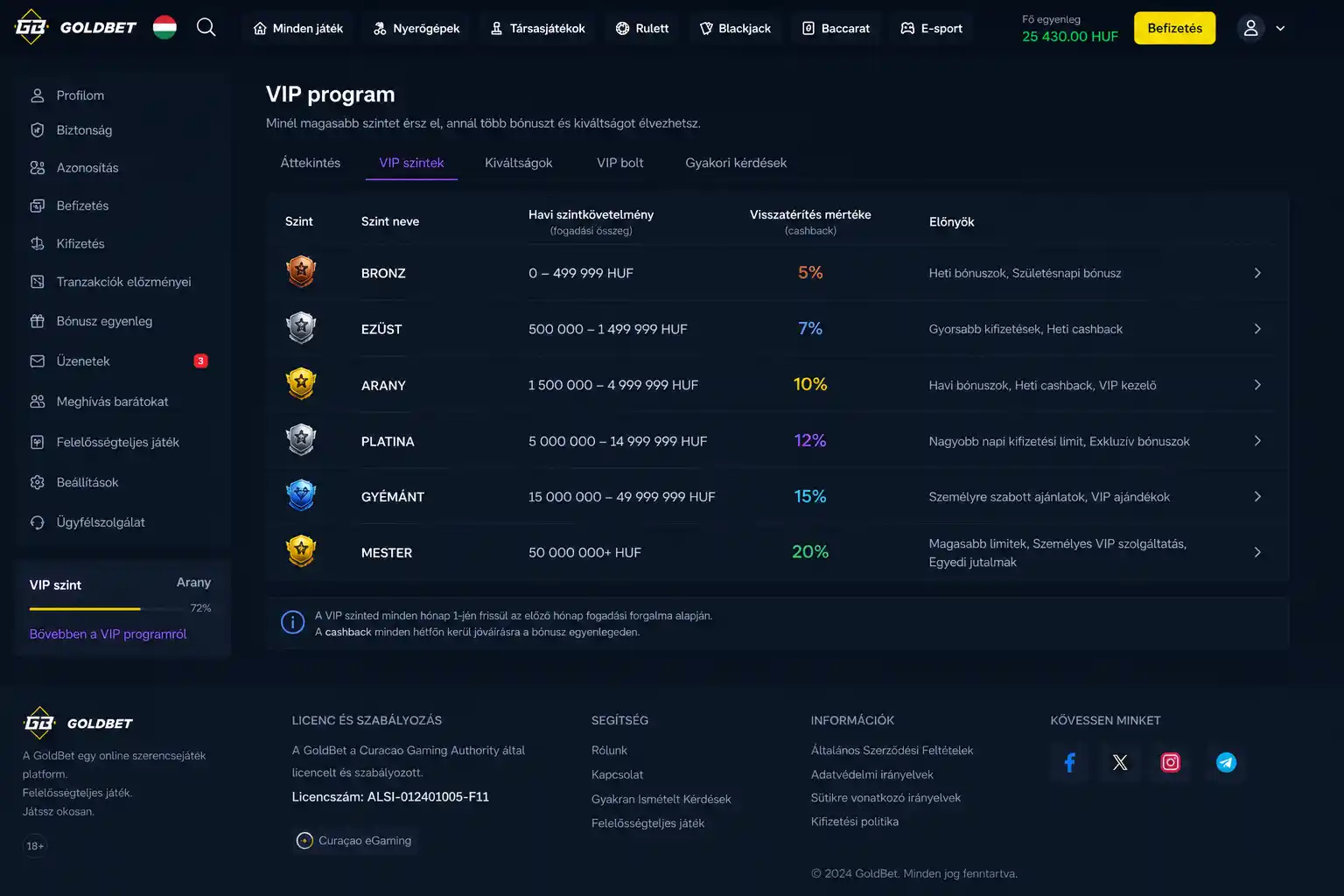Click the Felelősségteljes játék sidebar icon
Image resolution: width=1344 pixels, height=896 pixels.
point(37,443)
